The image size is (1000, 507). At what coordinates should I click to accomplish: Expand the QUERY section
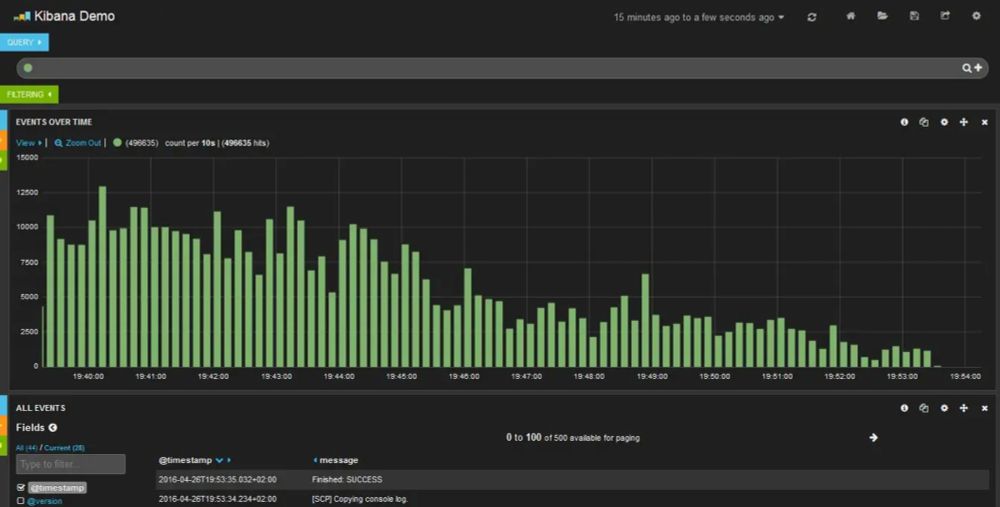coord(24,42)
